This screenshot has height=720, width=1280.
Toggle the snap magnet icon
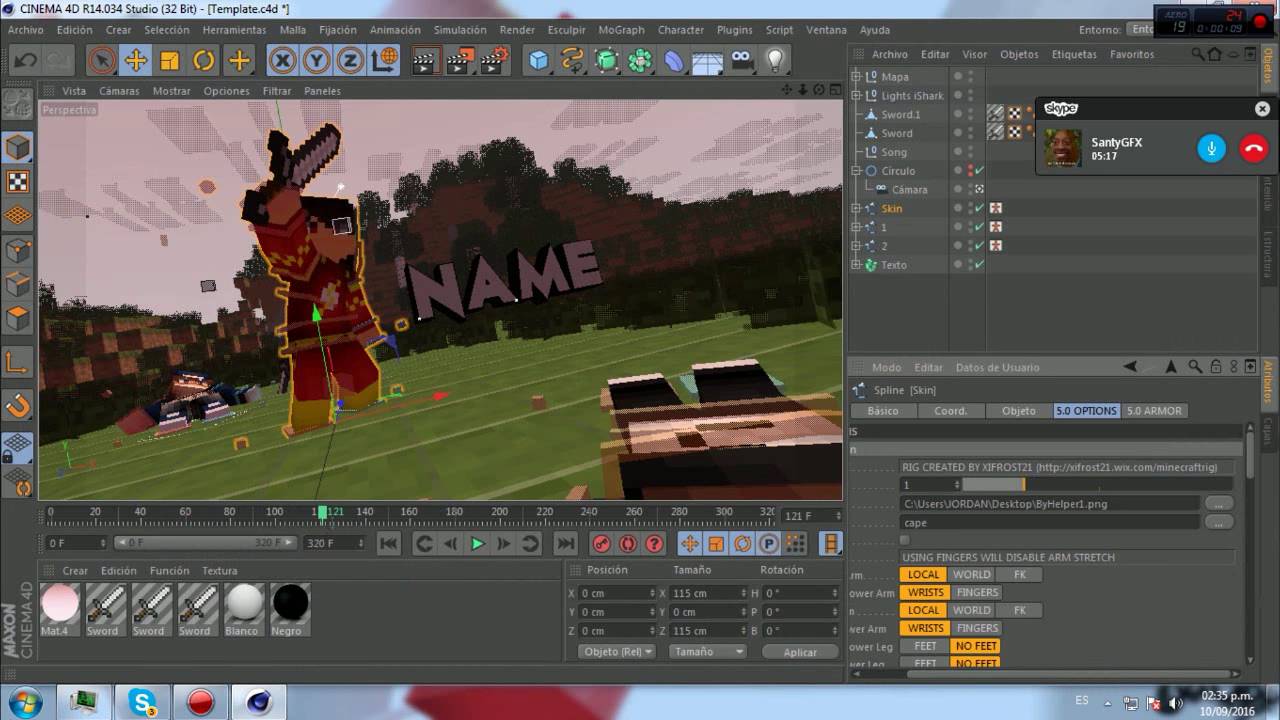pos(18,406)
